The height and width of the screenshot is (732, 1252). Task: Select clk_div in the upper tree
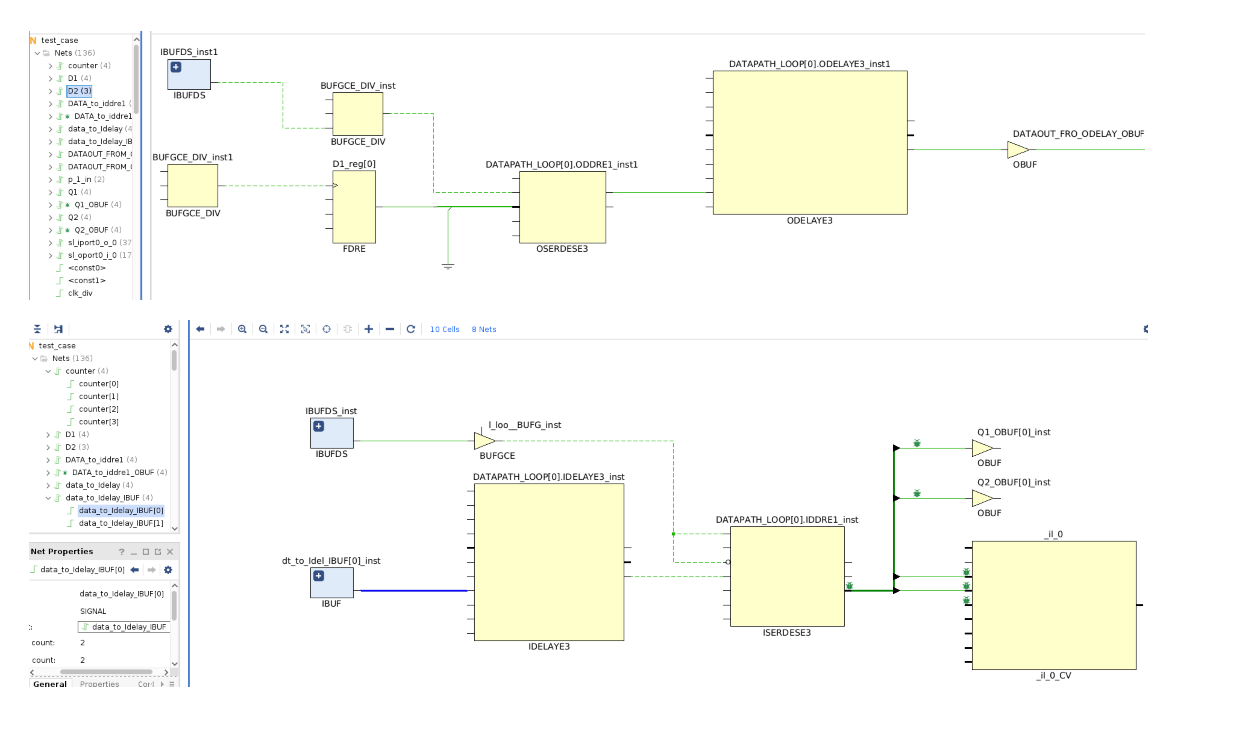(80, 293)
